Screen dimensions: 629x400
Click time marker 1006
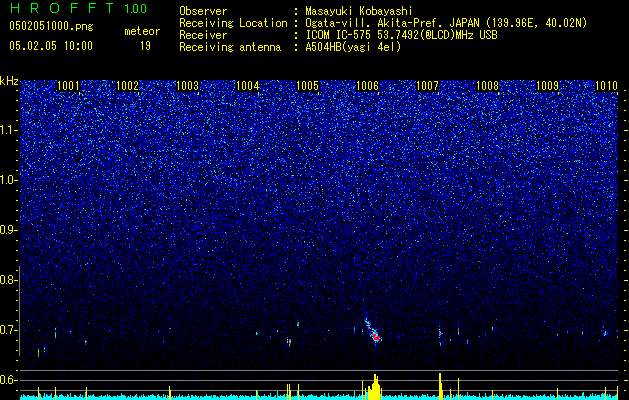pyautogui.click(x=367, y=86)
